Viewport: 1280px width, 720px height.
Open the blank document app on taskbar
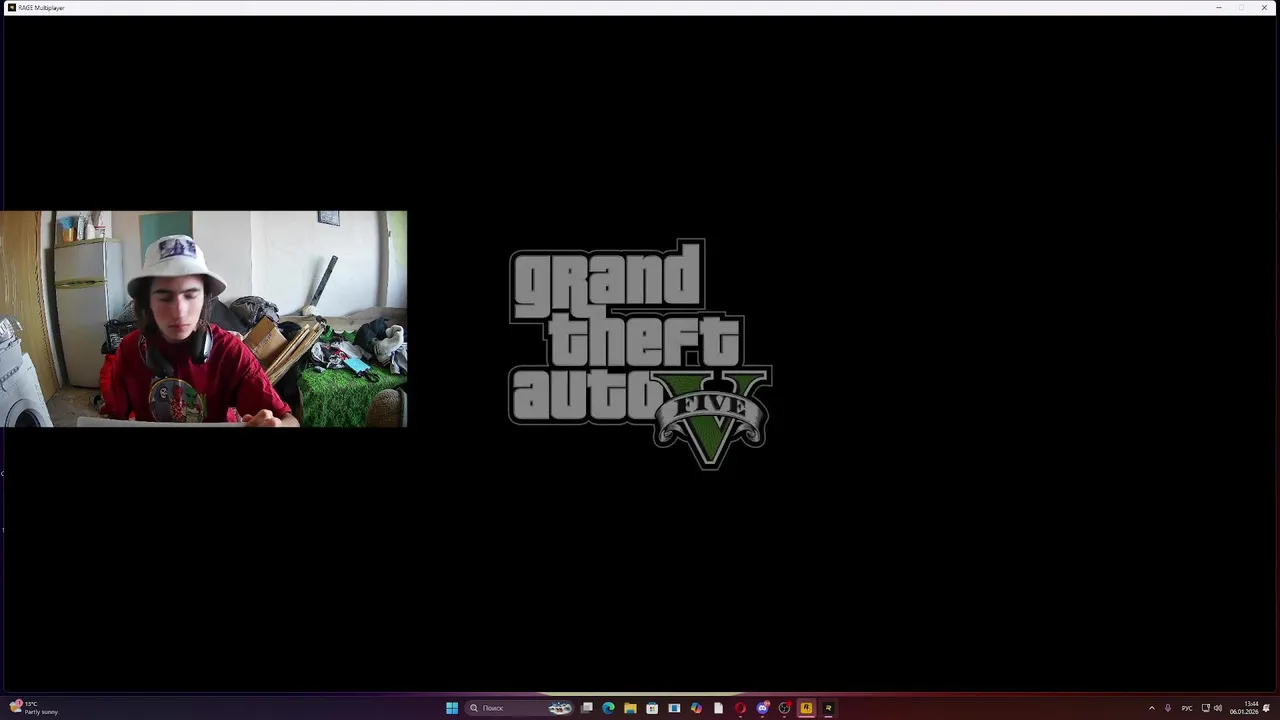pos(718,708)
